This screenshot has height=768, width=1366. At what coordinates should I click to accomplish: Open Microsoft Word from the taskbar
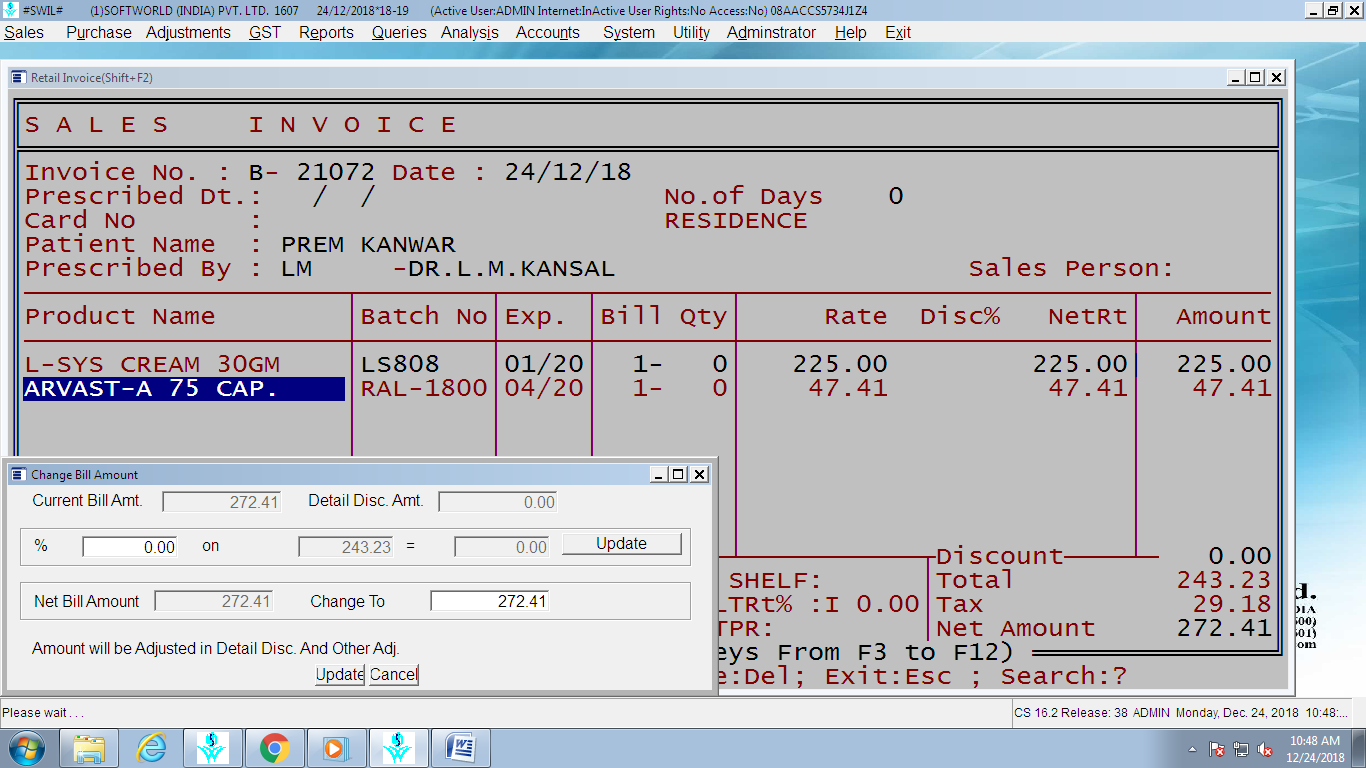point(460,748)
